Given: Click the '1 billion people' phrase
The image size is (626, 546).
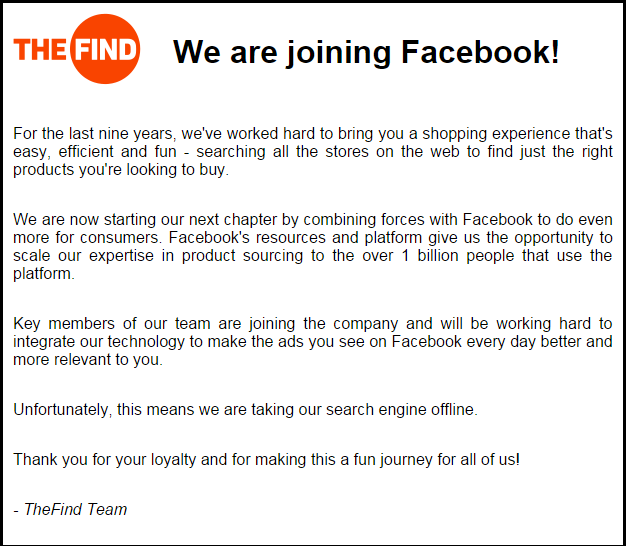Looking at the screenshot, I should tap(457, 255).
